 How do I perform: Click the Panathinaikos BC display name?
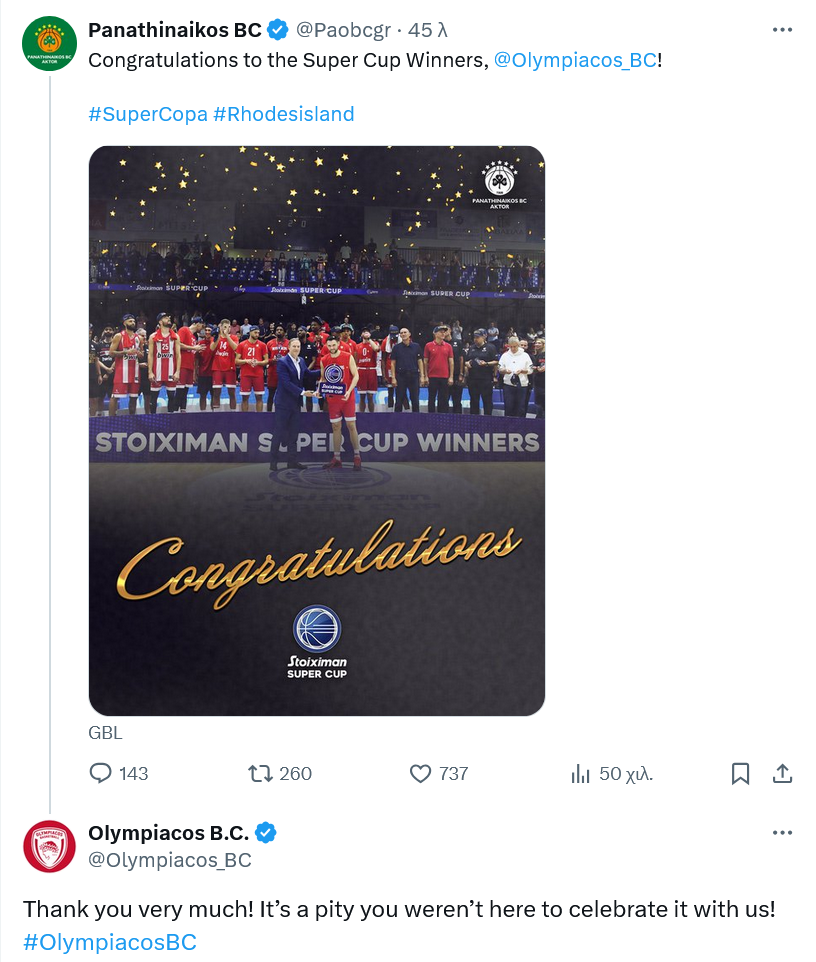pyautogui.click(x=175, y=30)
